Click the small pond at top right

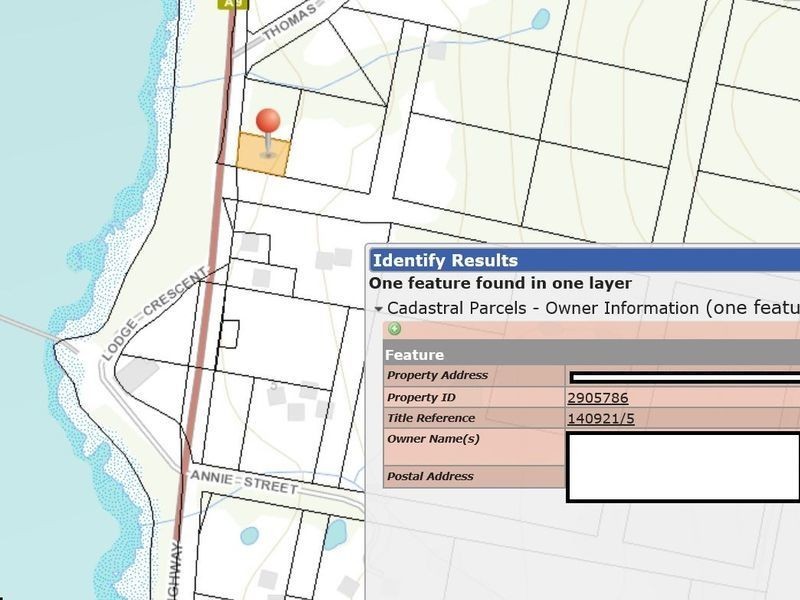click(541, 19)
